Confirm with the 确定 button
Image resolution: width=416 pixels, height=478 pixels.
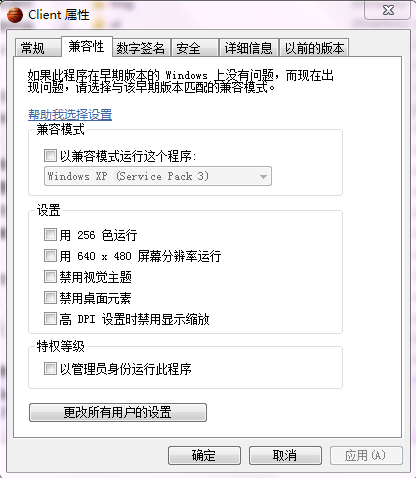pyautogui.click(x=204, y=455)
